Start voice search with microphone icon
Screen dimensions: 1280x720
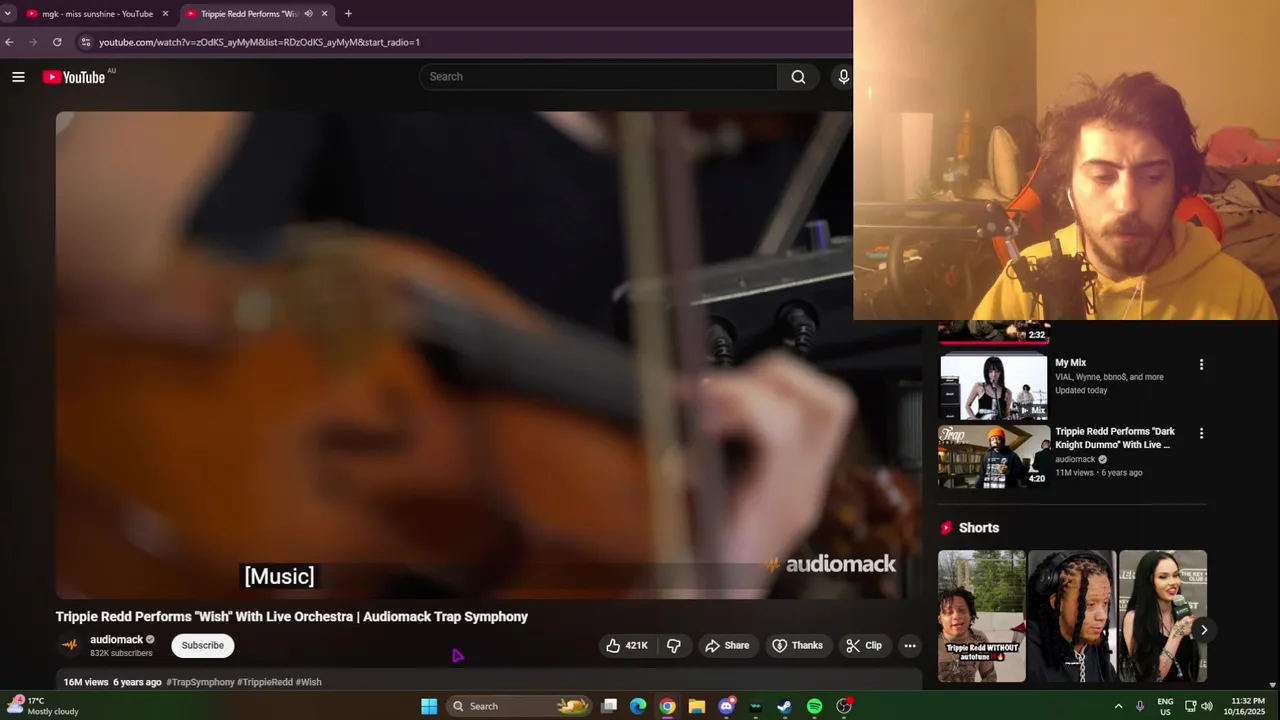843,77
